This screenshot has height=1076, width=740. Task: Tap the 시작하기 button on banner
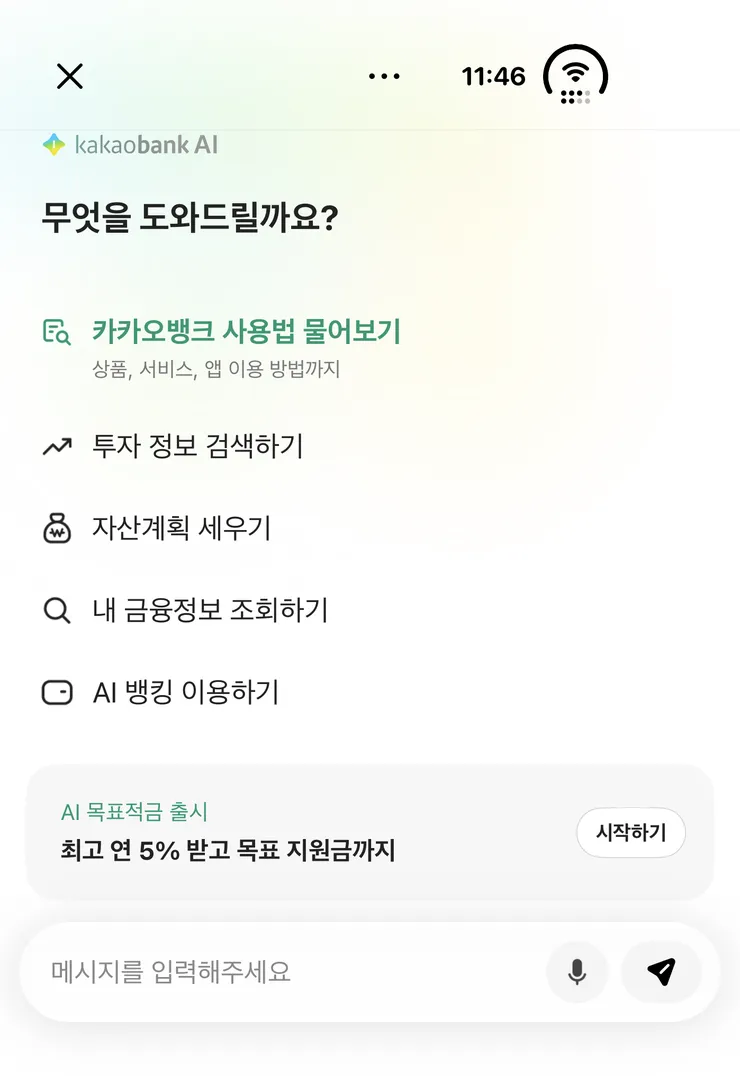pyautogui.click(x=631, y=832)
